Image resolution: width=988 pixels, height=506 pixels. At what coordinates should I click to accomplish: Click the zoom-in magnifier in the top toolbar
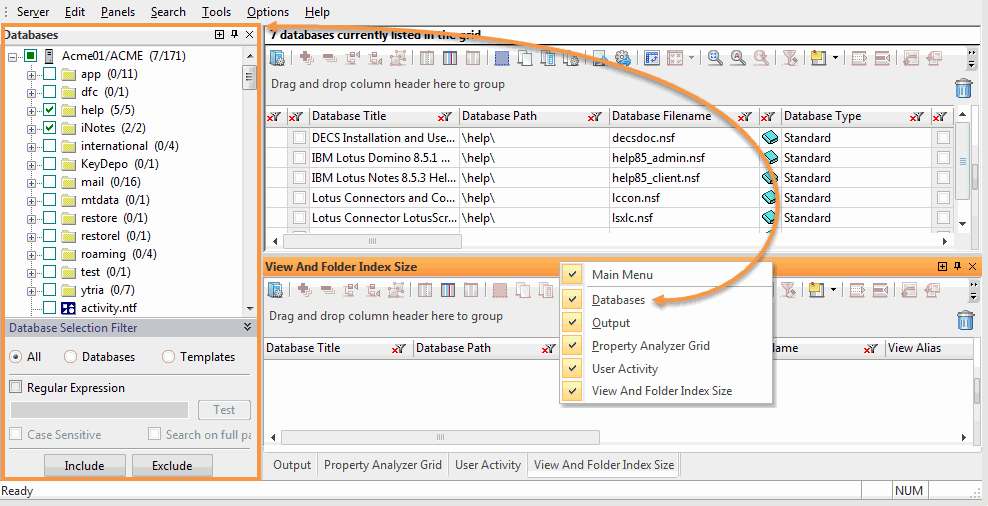pyautogui.click(x=716, y=58)
